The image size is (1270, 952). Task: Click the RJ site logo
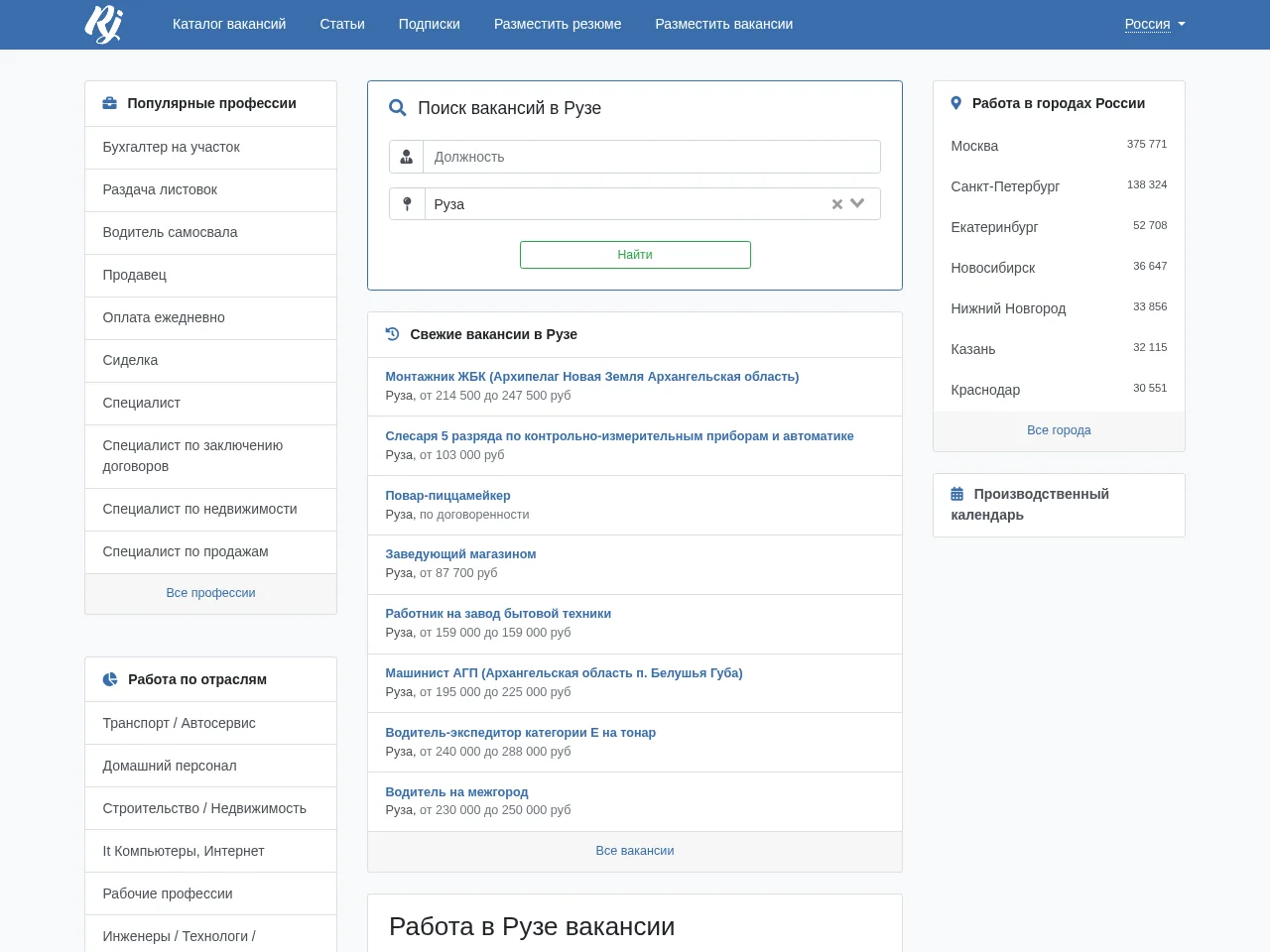pyautogui.click(x=103, y=24)
